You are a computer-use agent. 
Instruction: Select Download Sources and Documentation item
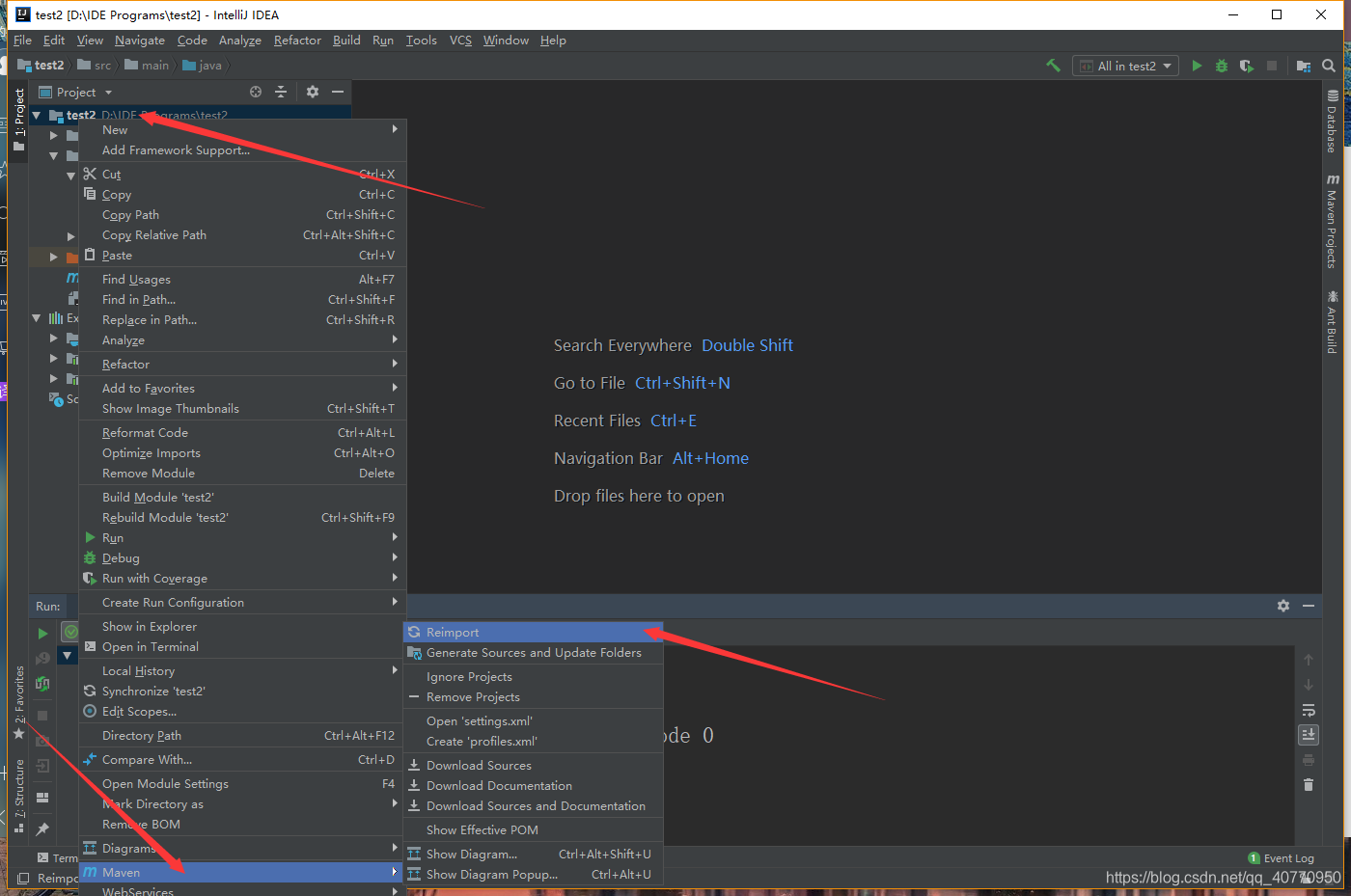[x=533, y=806]
